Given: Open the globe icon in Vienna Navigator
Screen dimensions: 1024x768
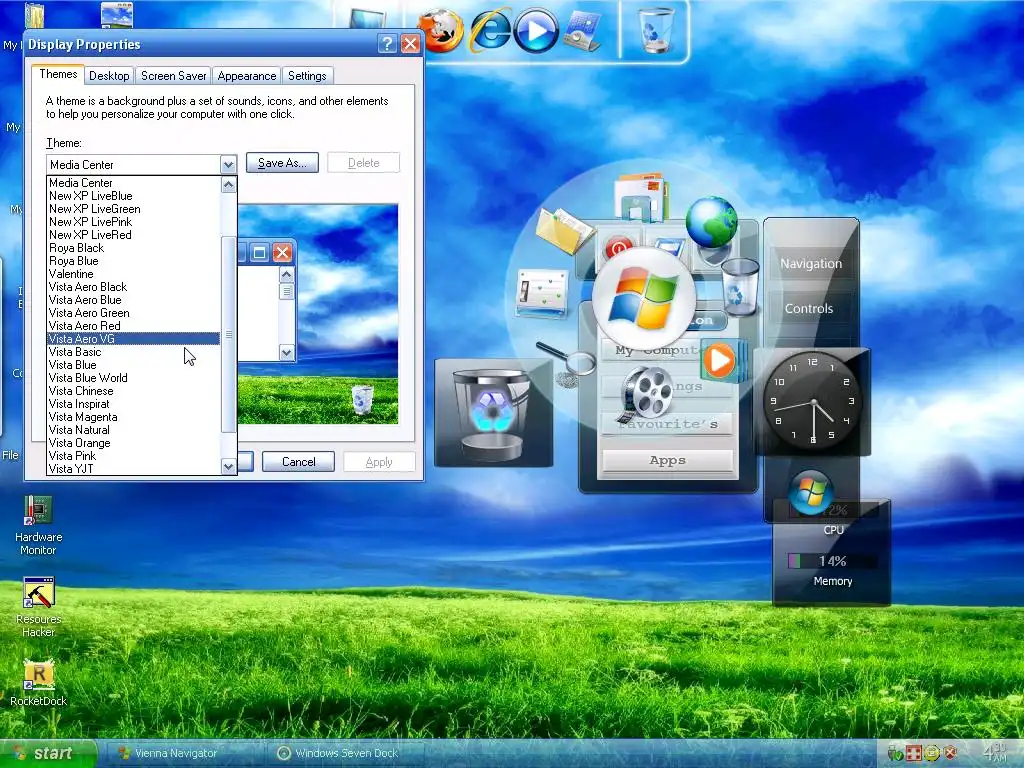Looking at the screenshot, I should [711, 222].
